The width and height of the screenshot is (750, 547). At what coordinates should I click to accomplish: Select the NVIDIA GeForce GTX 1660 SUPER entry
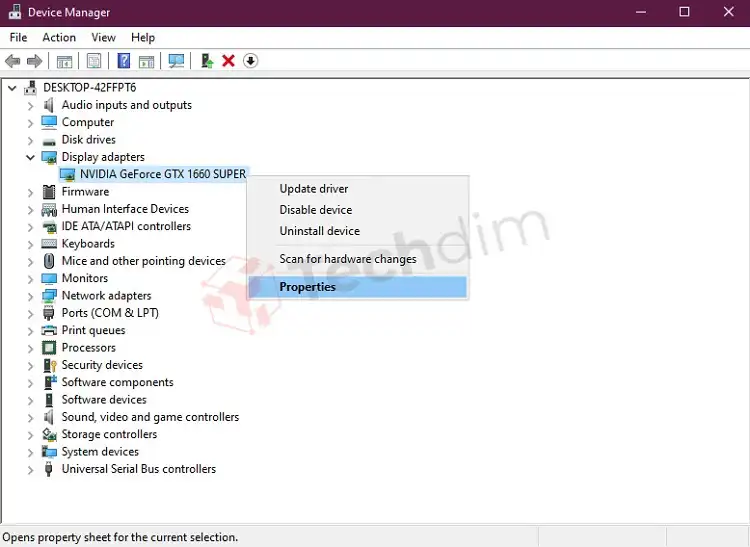click(x=163, y=174)
